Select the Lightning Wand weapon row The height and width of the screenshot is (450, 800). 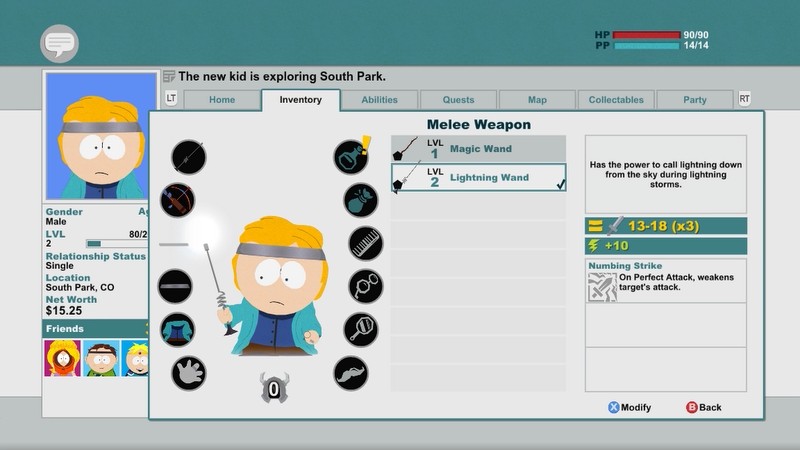point(479,178)
